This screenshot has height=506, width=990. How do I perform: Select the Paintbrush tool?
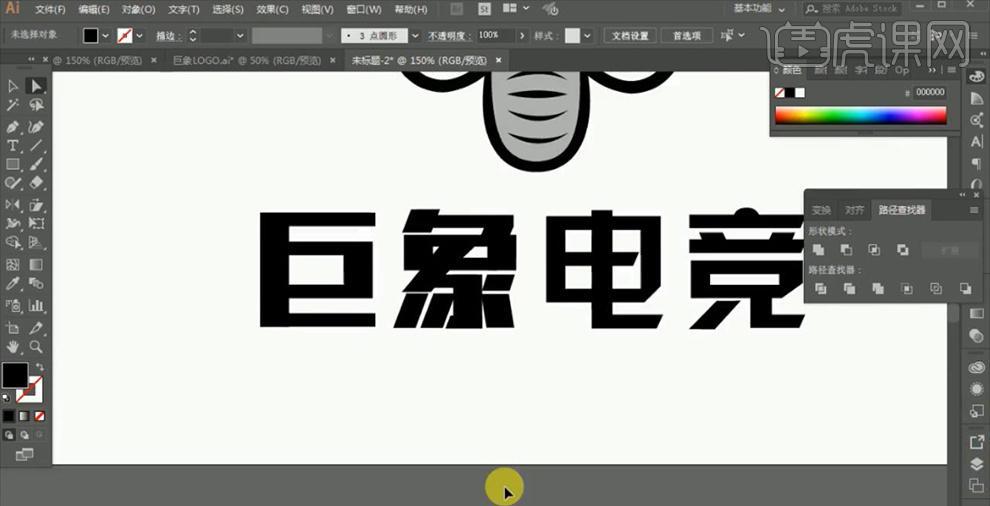pyautogui.click(x=36, y=164)
